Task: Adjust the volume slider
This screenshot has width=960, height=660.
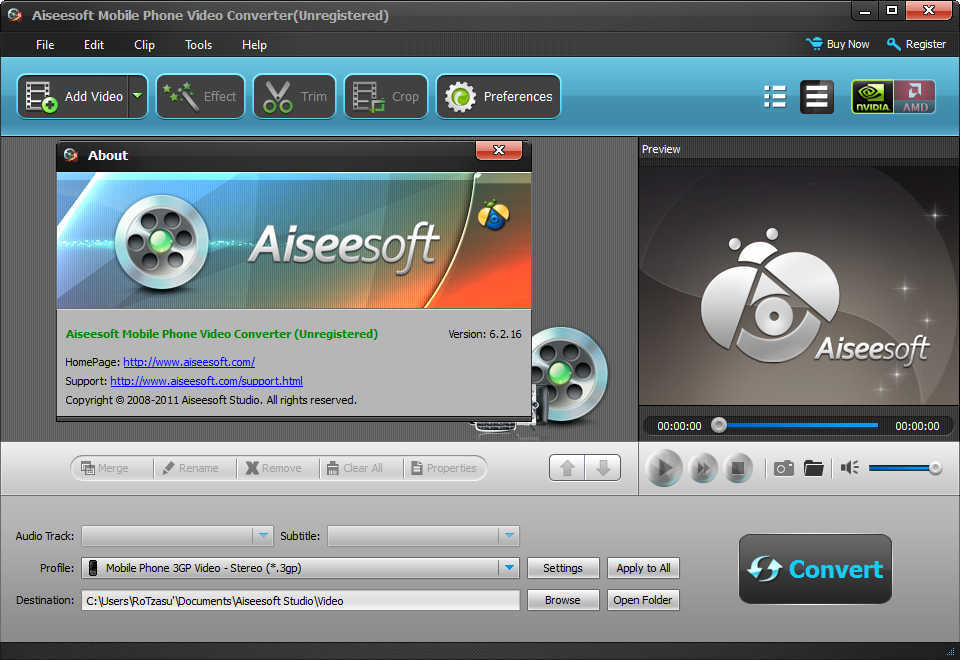Action: point(904,468)
